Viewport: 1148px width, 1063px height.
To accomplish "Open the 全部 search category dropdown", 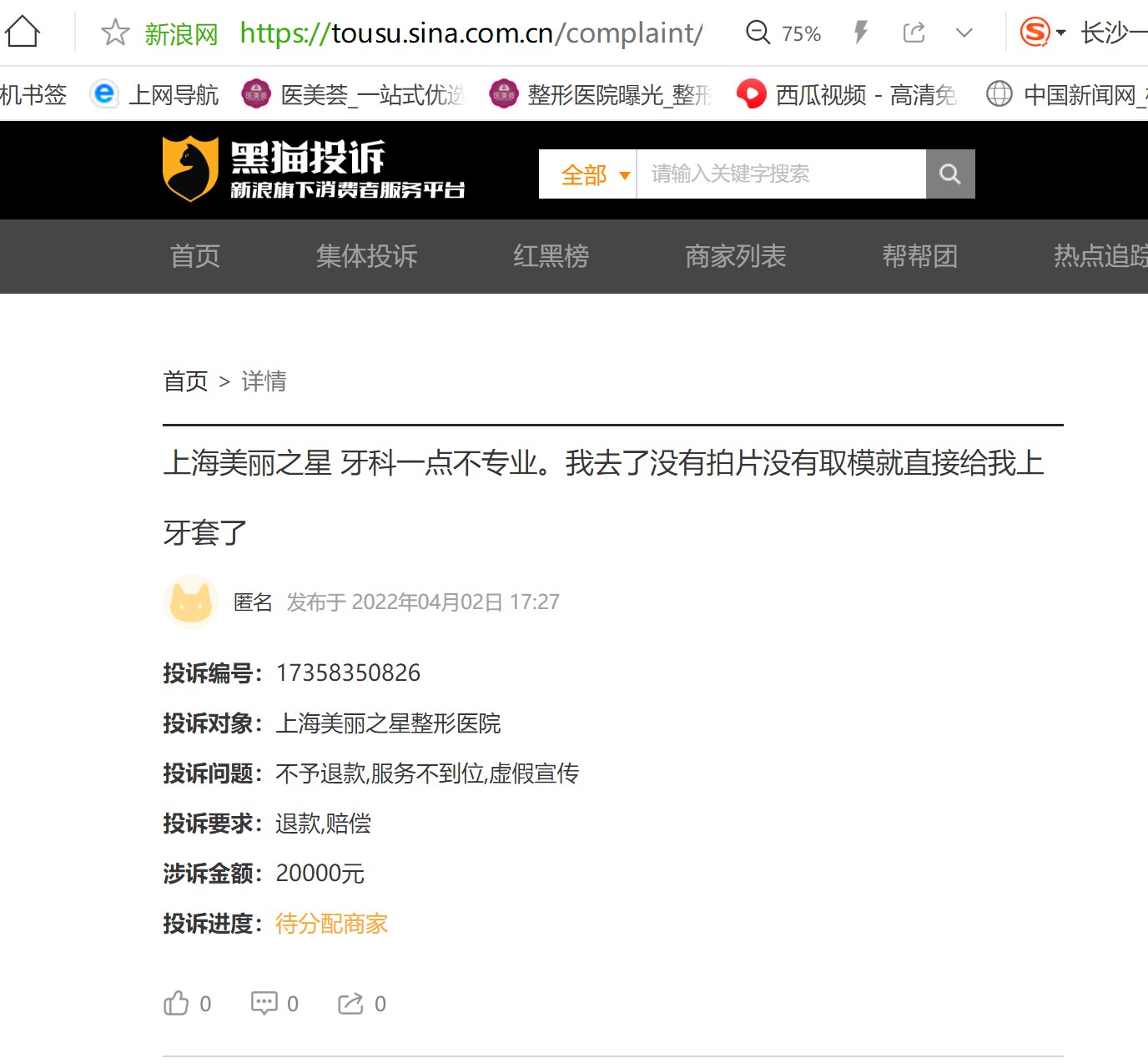I will pos(588,174).
